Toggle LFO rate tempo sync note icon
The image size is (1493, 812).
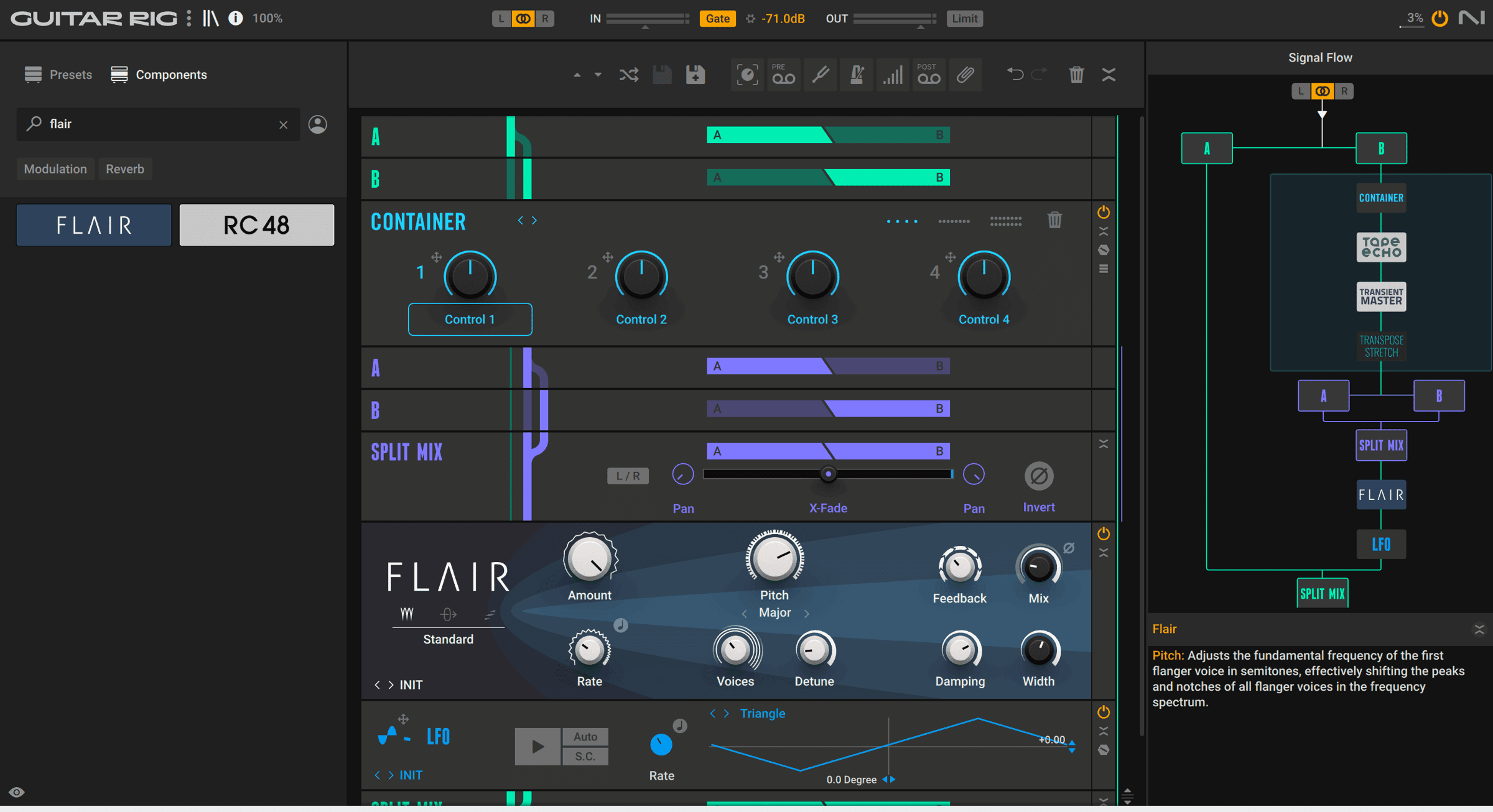[x=680, y=726]
